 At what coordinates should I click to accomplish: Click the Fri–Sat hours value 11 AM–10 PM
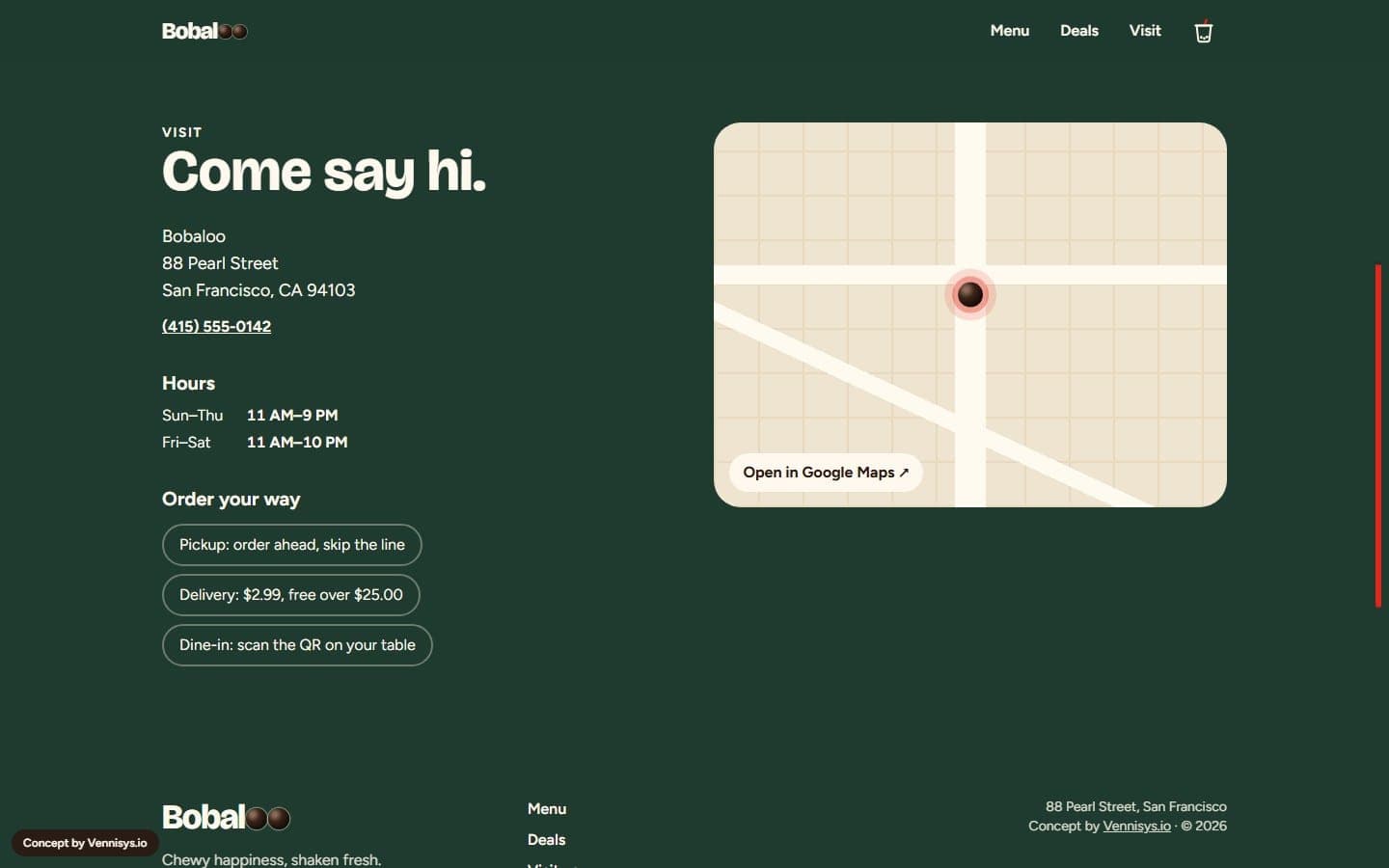(x=297, y=443)
